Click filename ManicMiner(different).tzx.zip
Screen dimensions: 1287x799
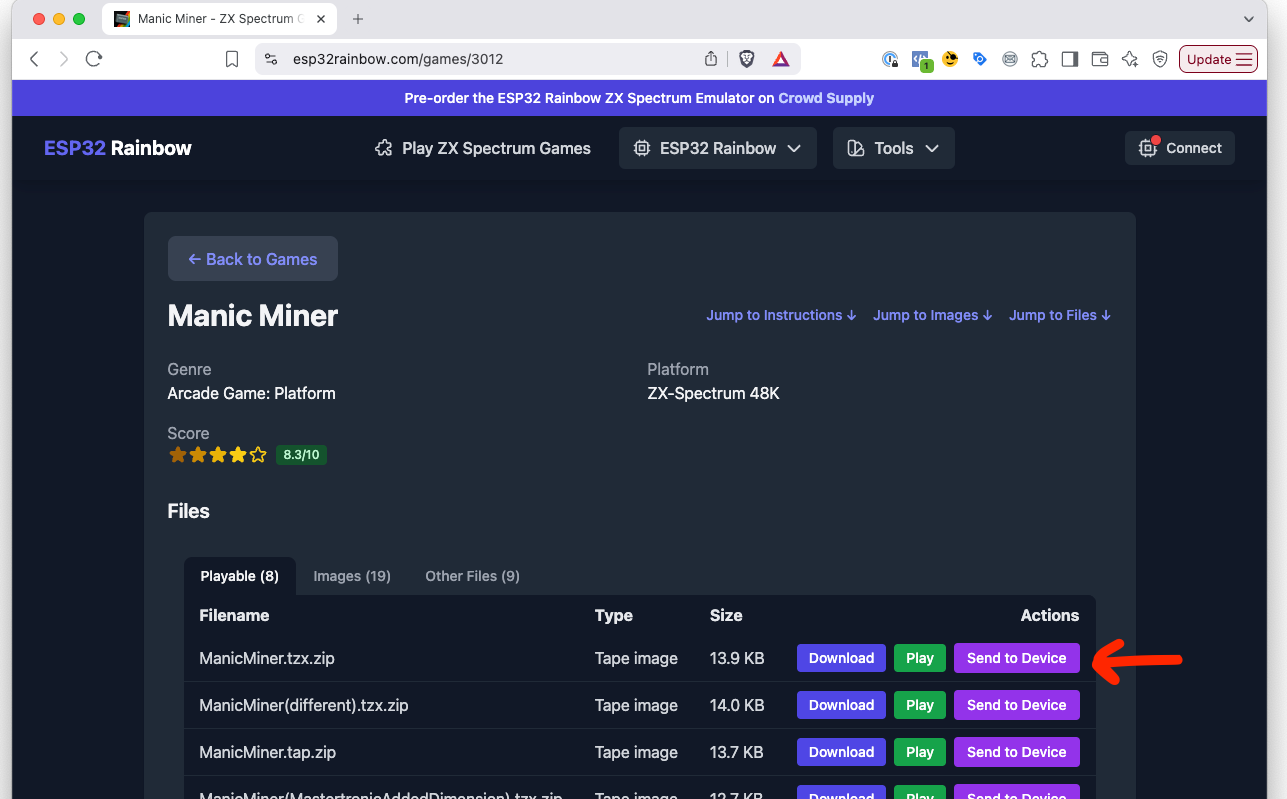coord(304,705)
